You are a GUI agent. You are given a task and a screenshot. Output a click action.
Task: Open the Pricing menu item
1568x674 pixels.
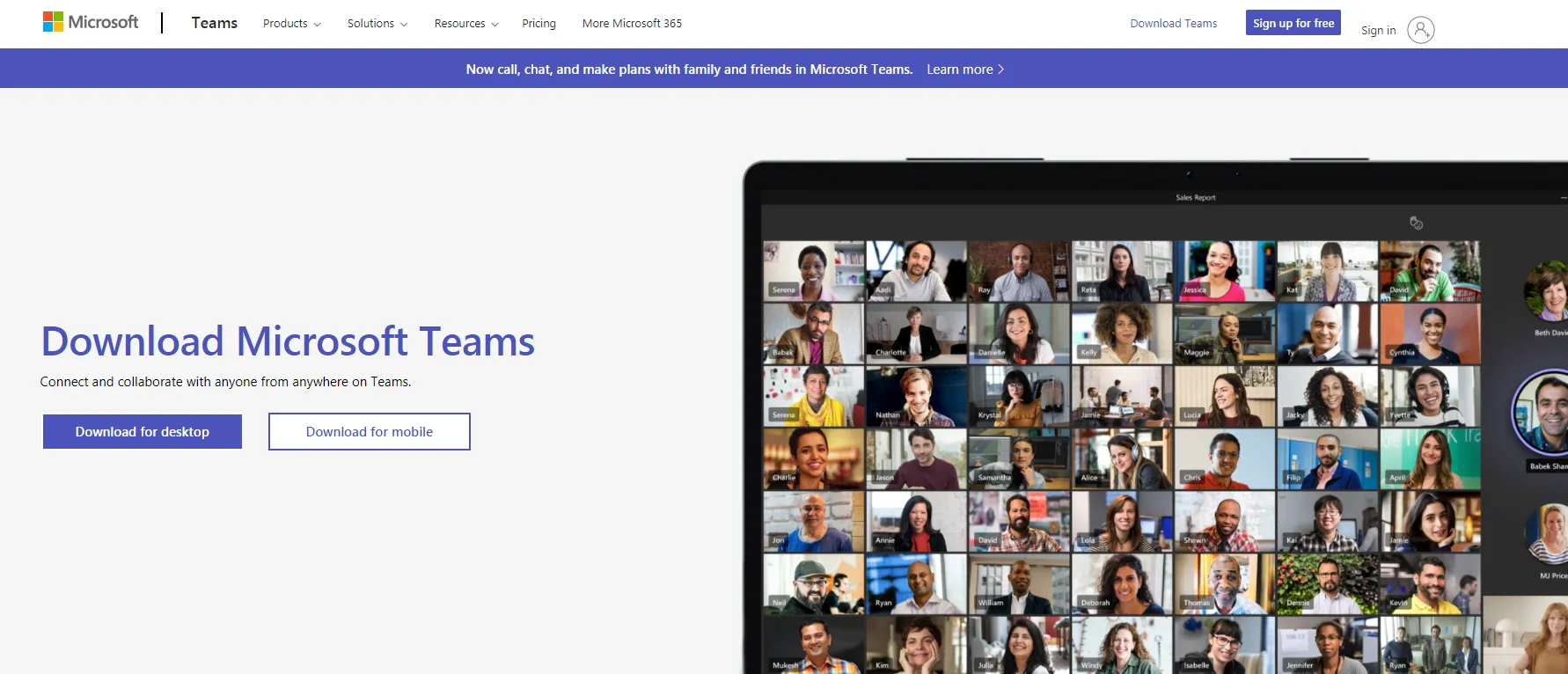[539, 24]
